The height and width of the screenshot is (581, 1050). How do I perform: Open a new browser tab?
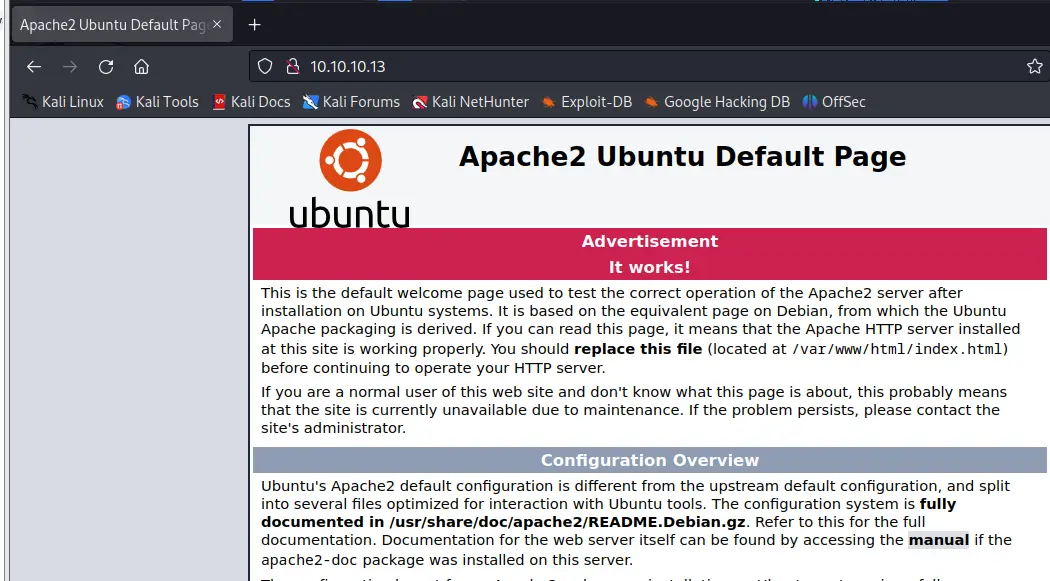[x=254, y=25]
